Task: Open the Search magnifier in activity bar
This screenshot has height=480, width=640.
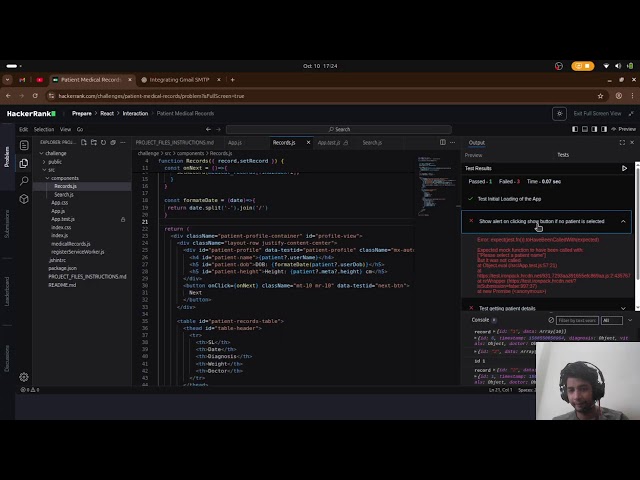Action: [24, 181]
